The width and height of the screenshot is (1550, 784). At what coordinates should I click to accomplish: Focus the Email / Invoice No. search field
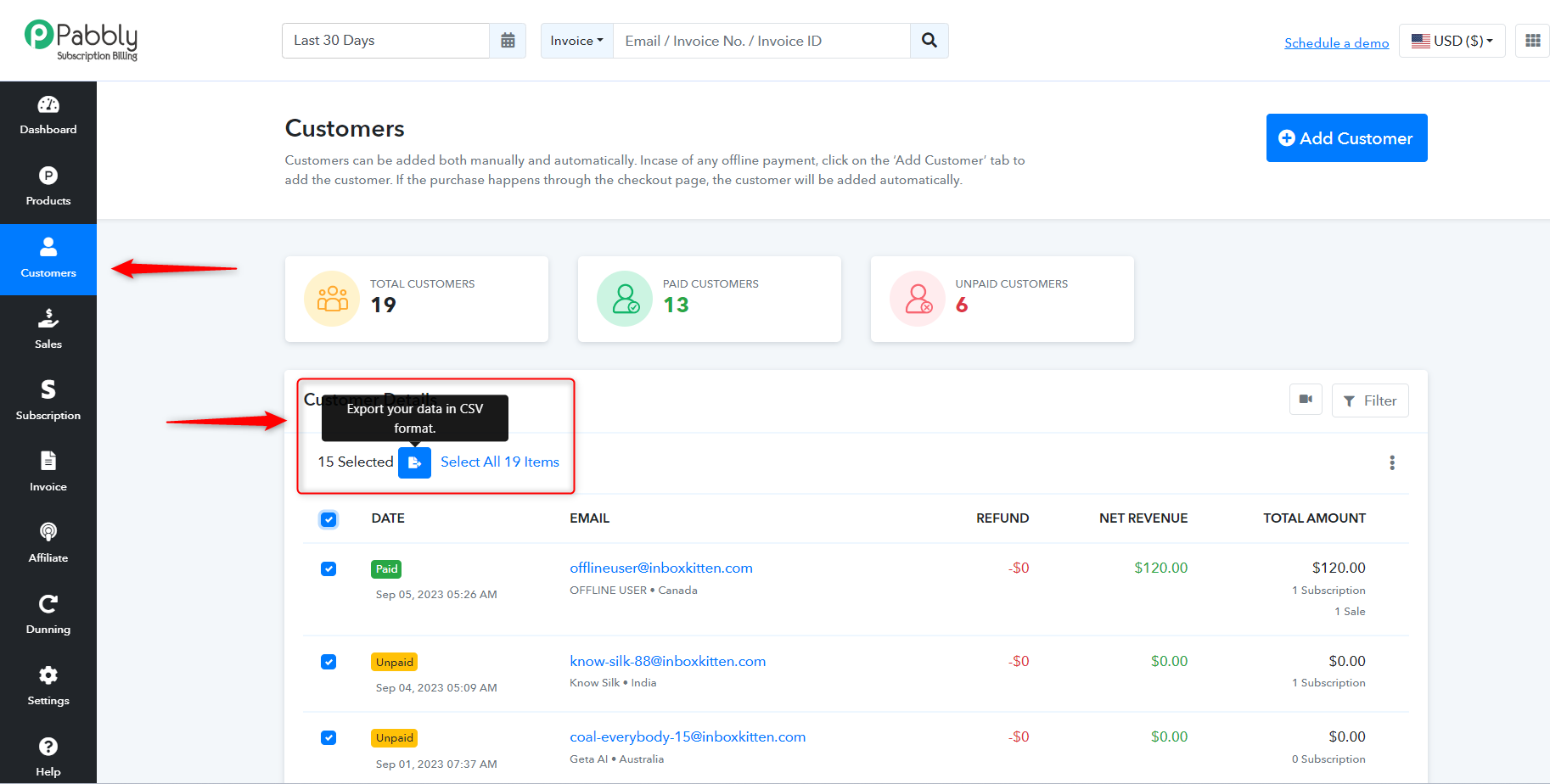761,41
